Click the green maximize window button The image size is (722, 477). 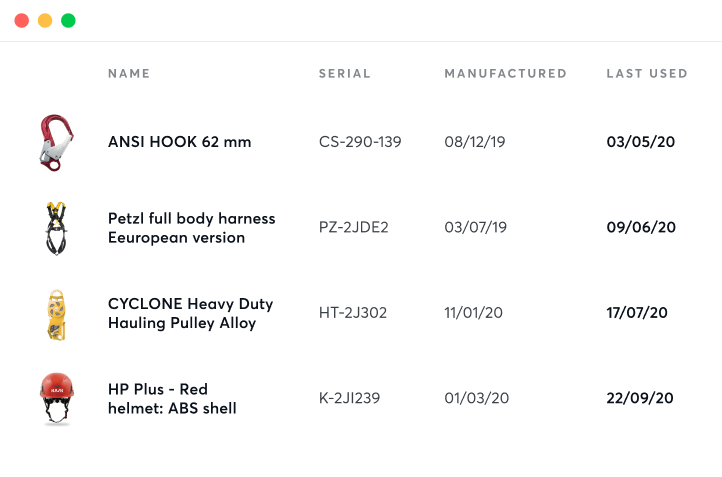tap(68, 20)
